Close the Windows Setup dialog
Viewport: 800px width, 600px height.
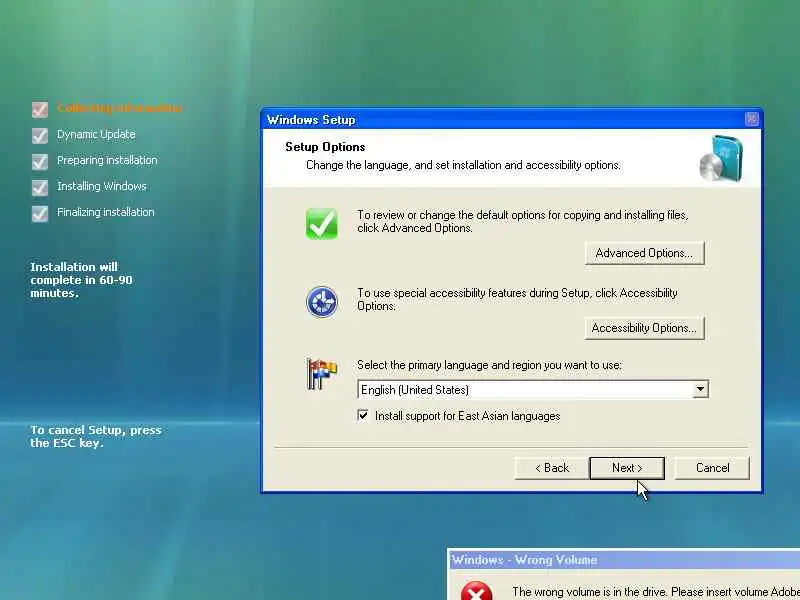(x=752, y=119)
